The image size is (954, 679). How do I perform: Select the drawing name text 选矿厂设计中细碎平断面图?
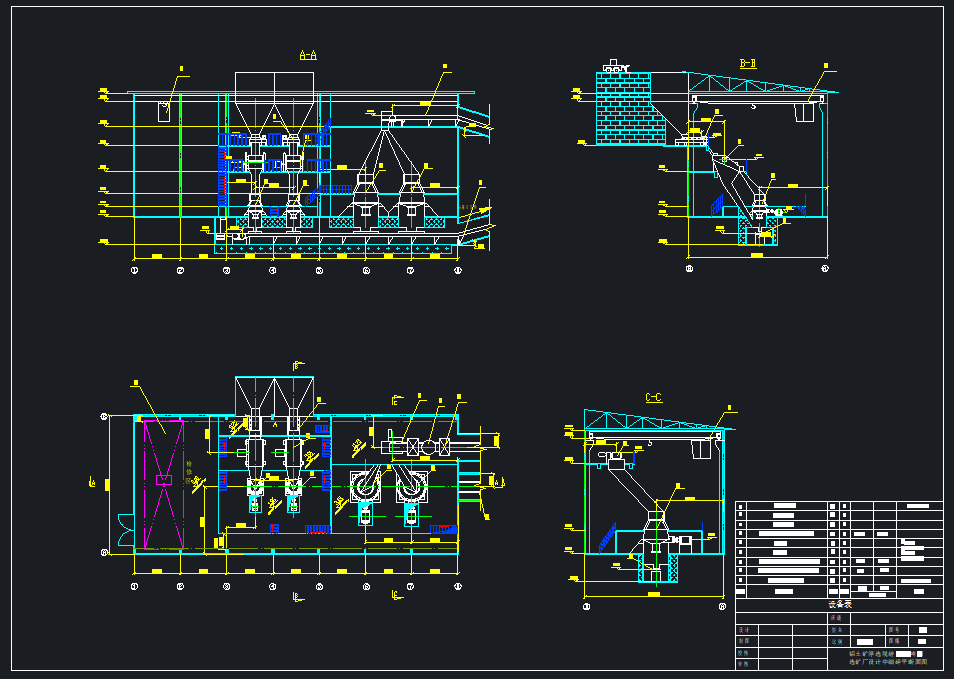[x=888, y=661]
